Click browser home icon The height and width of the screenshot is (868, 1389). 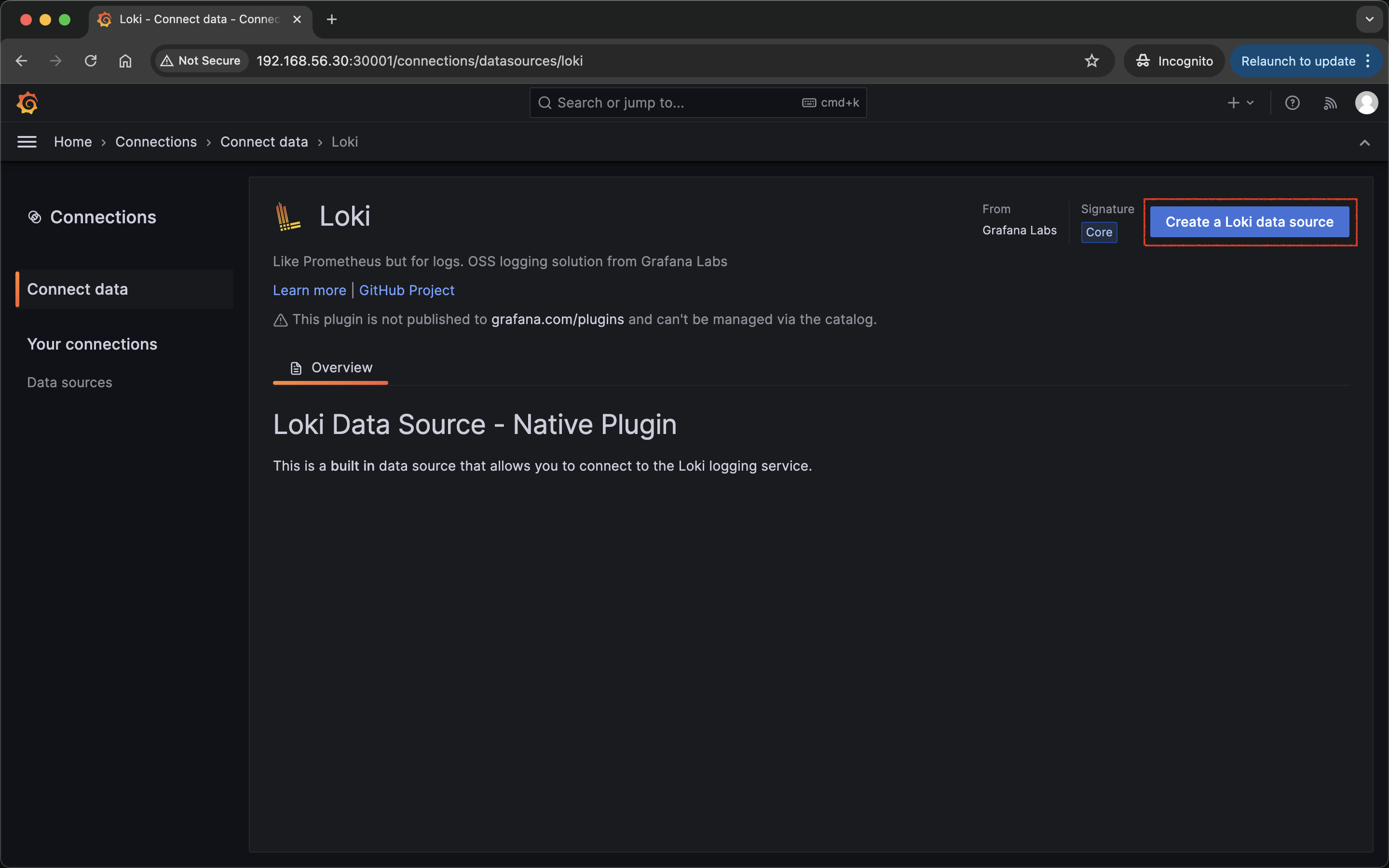[x=125, y=61]
